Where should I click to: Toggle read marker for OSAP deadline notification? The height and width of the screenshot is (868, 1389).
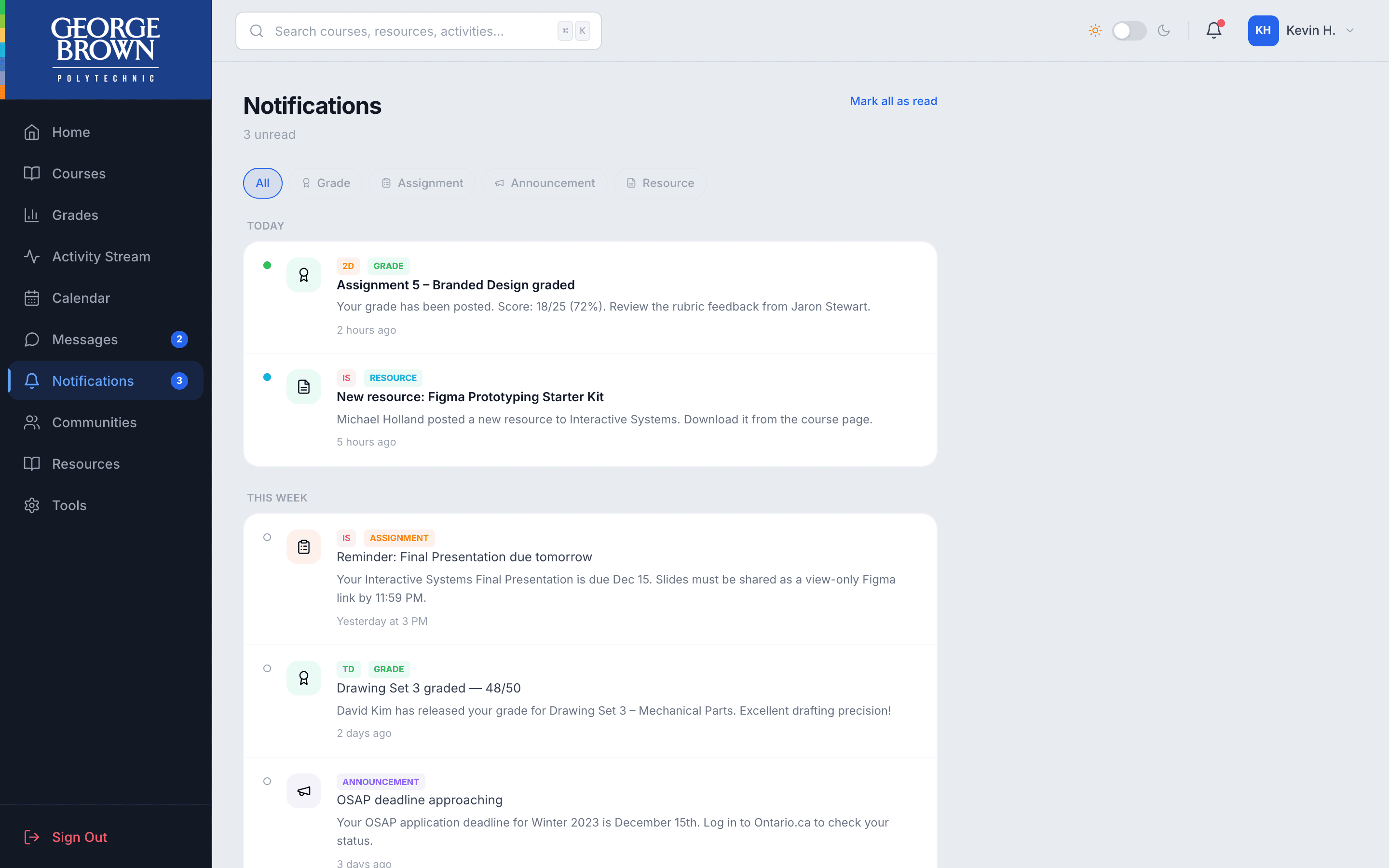point(267,781)
